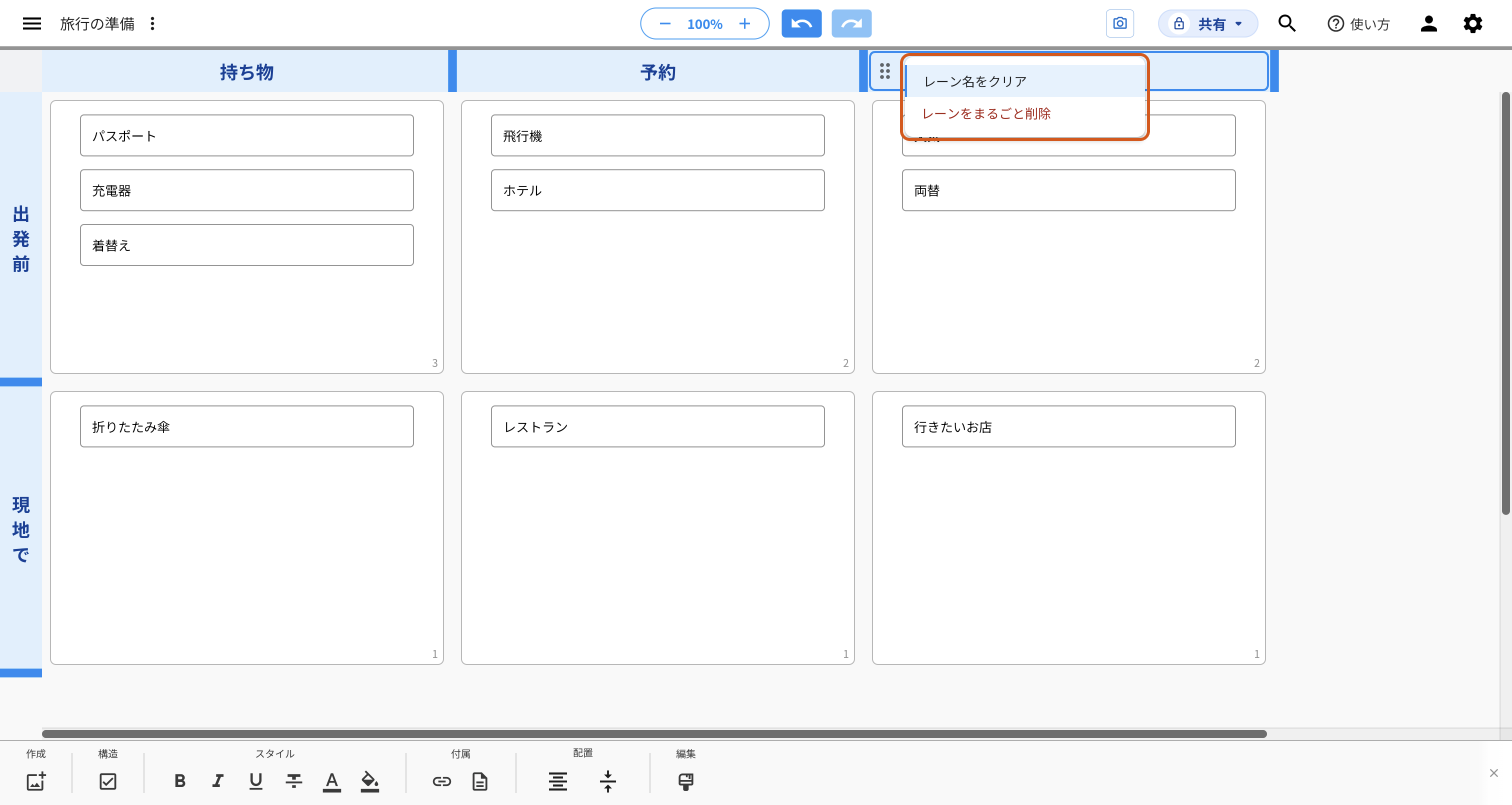
Task: Undo the last action
Action: point(801,23)
